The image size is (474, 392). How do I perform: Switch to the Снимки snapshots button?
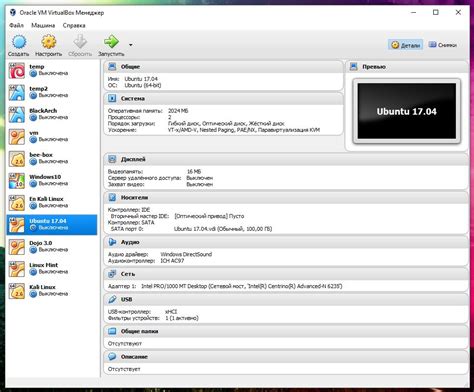click(443, 45)
